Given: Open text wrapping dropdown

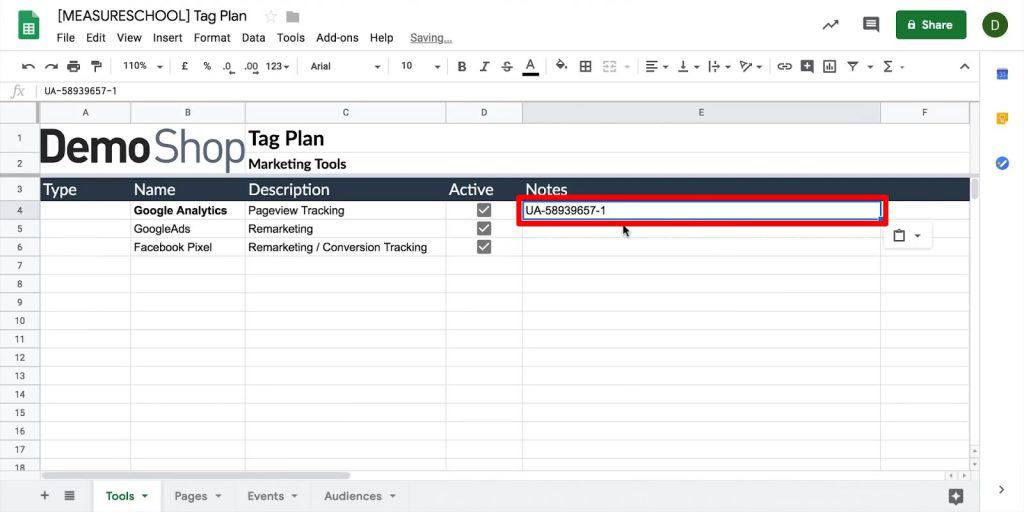Looking at the screenshot, I should click(719, 66).
